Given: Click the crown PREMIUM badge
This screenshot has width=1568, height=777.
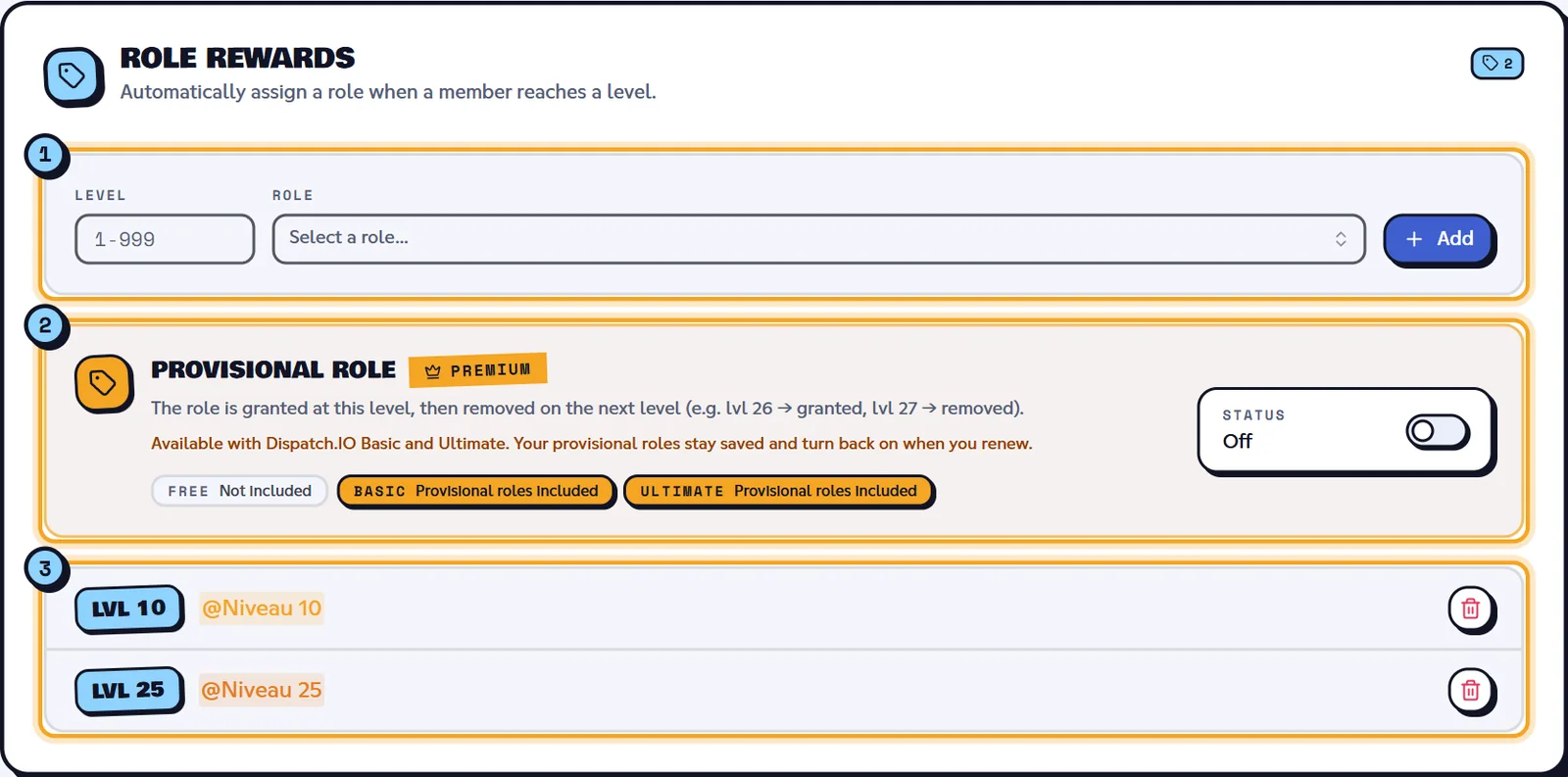Looking at the screenshot, I should tap(477, 370).
